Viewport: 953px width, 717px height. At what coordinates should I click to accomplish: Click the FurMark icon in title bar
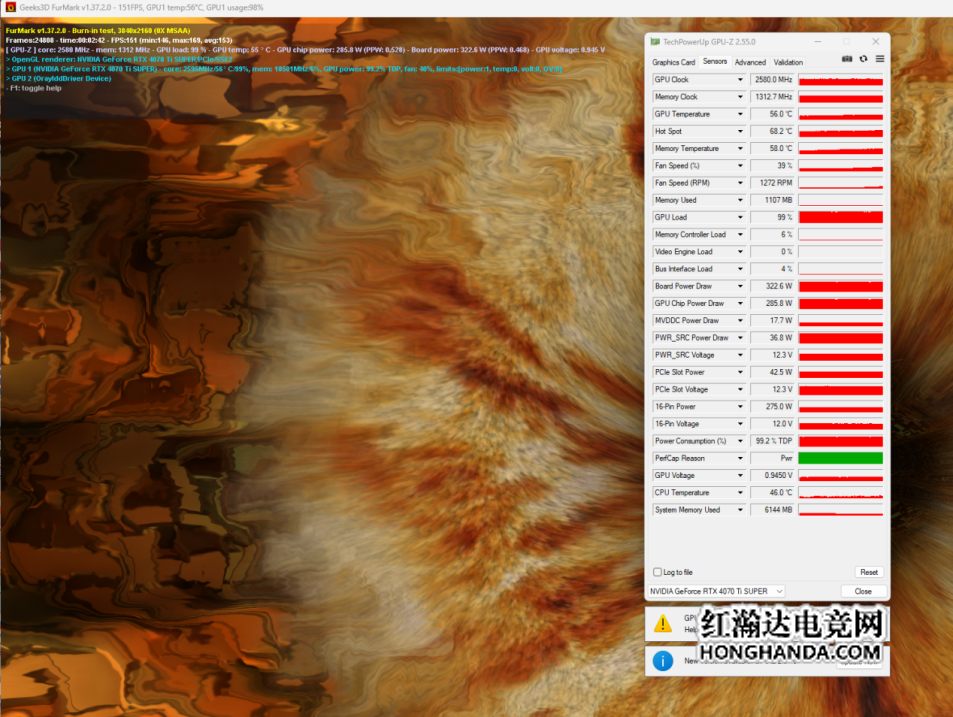pyautogui.click(x=10, y=7)
